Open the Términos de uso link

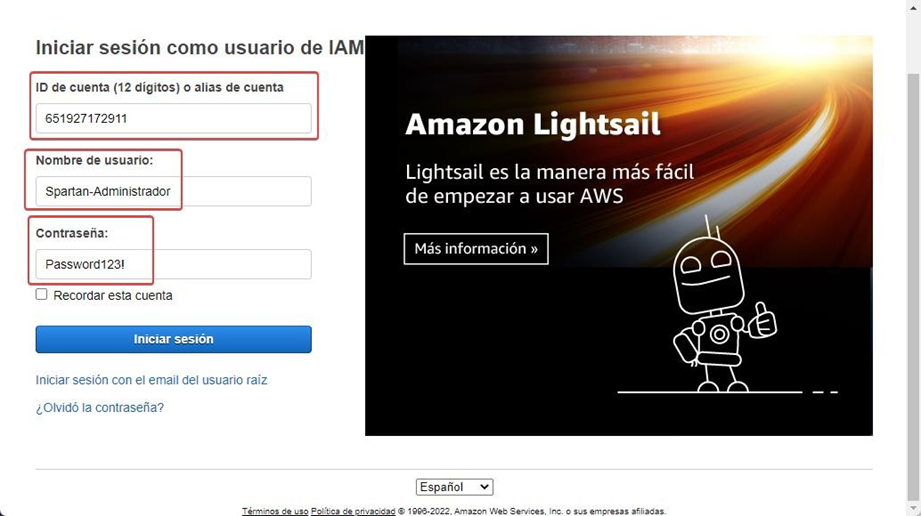[275, 511]
